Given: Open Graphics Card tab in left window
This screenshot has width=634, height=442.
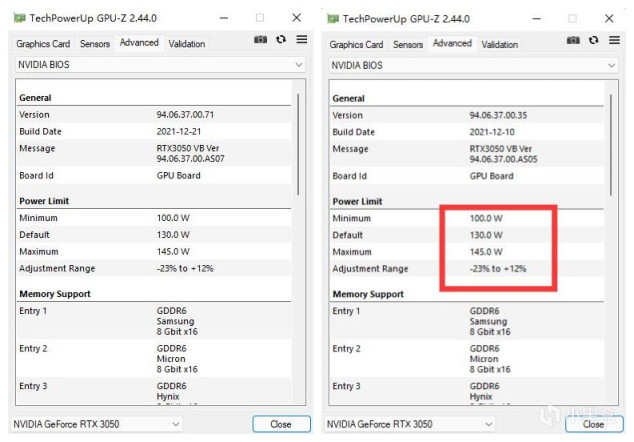Looking at the screenshot, I should click(x=43, y=44).
